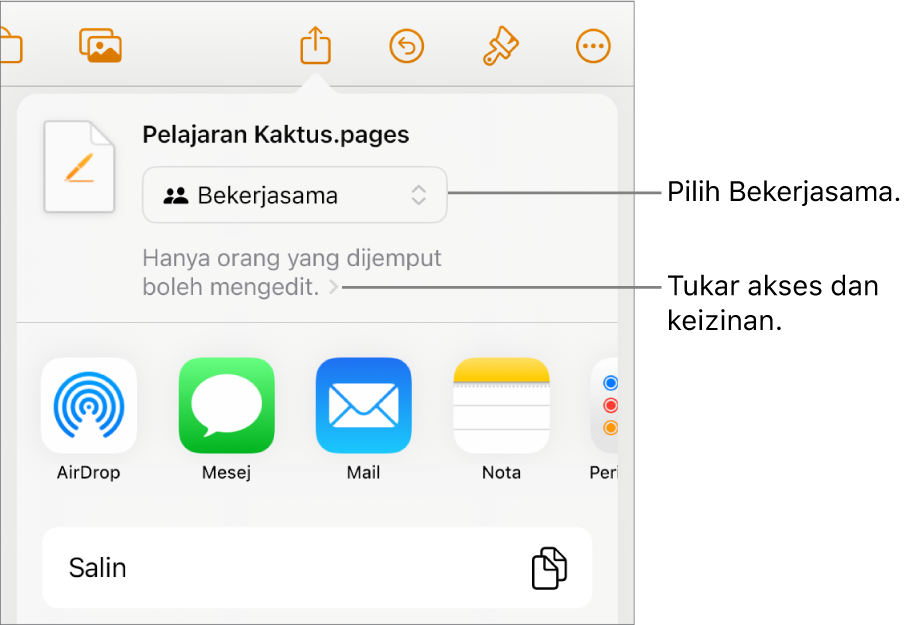The height and width of the screenshot is (625, 913).
Task: Select the Peringatan reminders app icon
Action: pos(604,405)
